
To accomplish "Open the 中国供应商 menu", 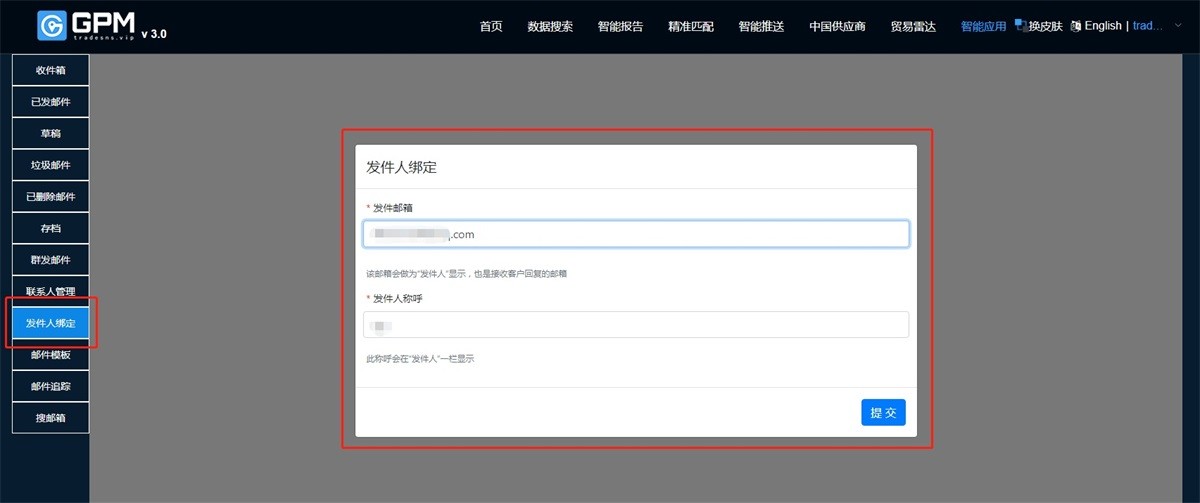I will [837, 27].
